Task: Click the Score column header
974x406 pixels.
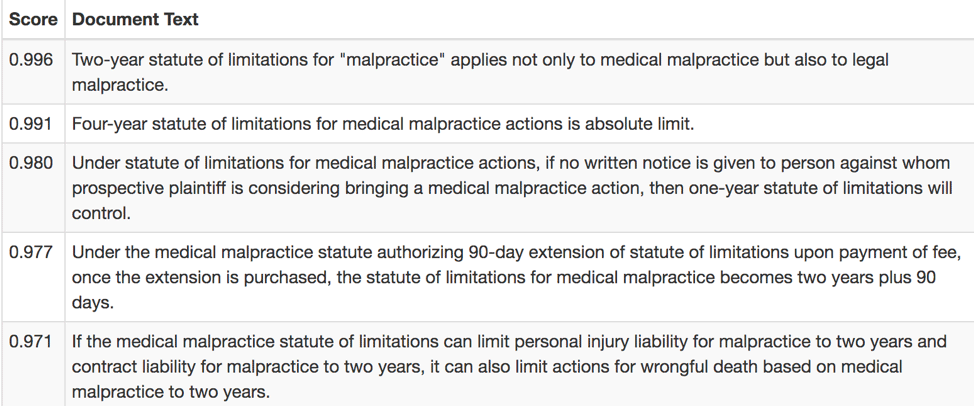Action: (x=33, y=19)
